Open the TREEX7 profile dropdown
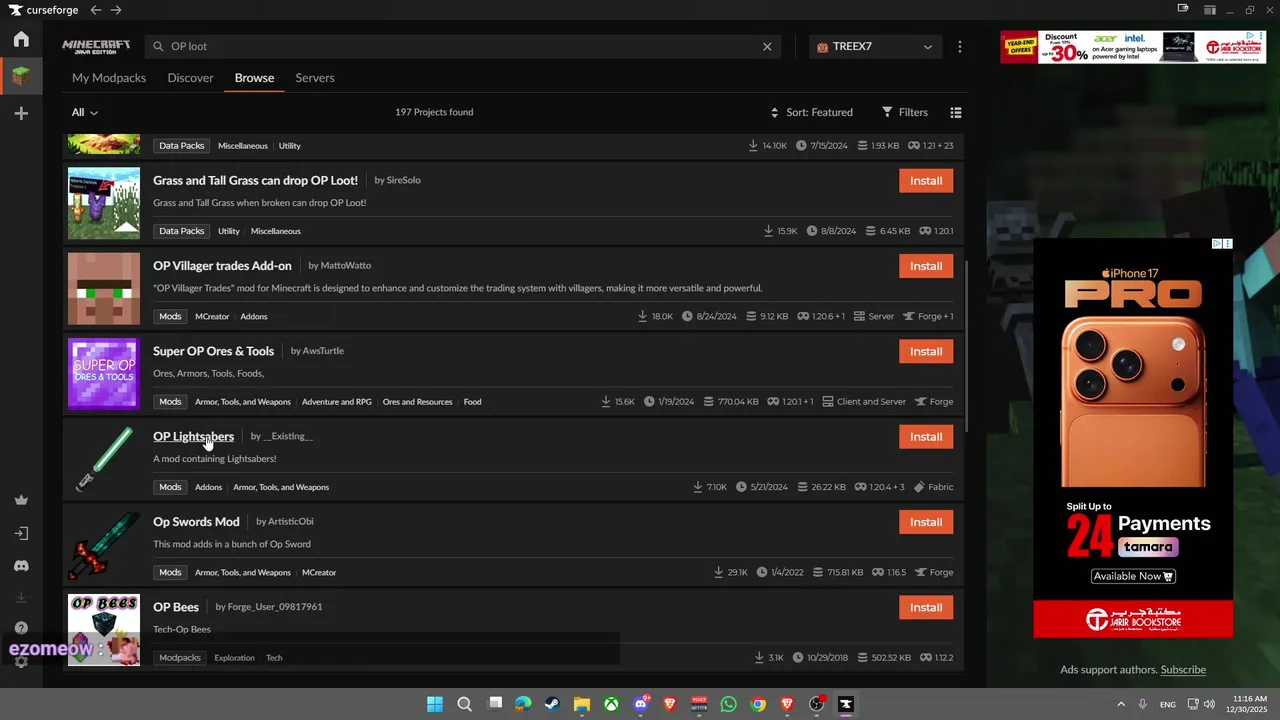This screenshot has height=720, width=1280. [x=875, y=46]
